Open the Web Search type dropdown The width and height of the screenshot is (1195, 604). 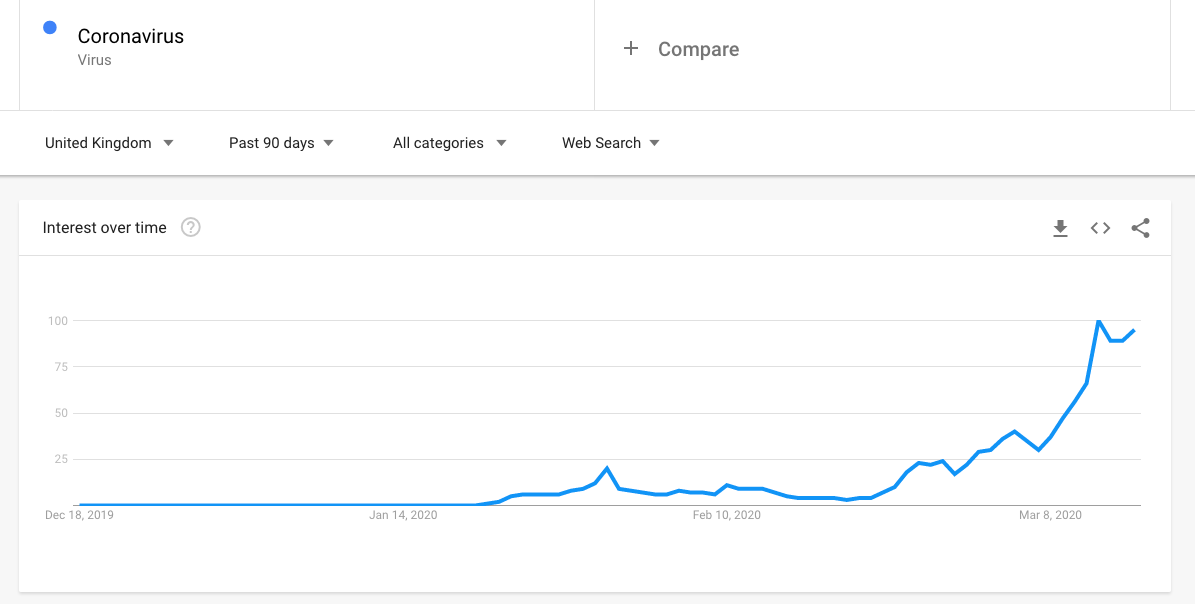tap(611, 143)
